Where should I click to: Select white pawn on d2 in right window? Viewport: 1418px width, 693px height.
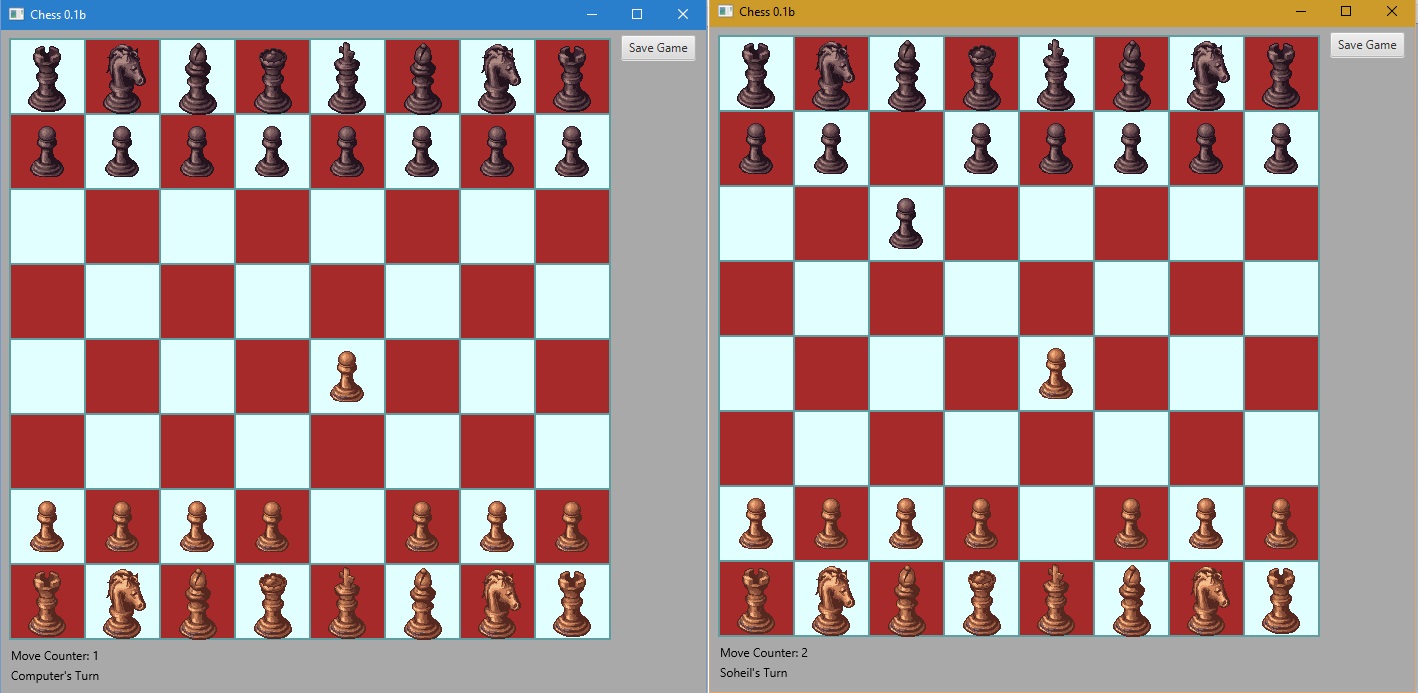click(981, 524)
